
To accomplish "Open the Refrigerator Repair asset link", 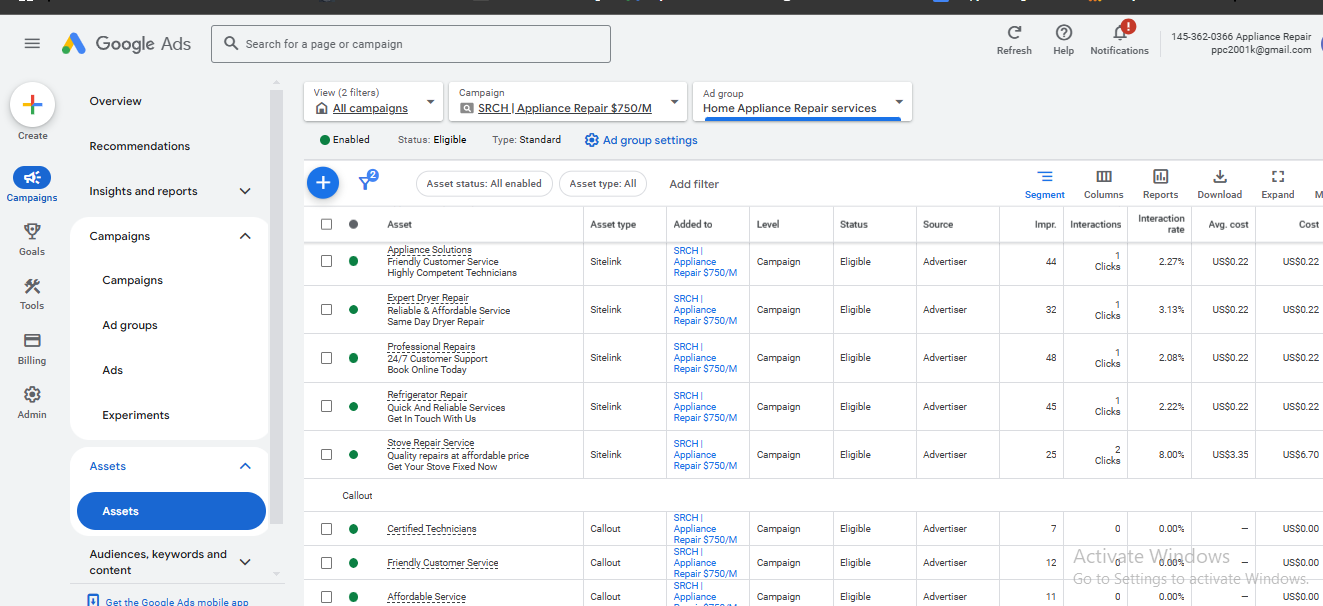I will [427, 395].
